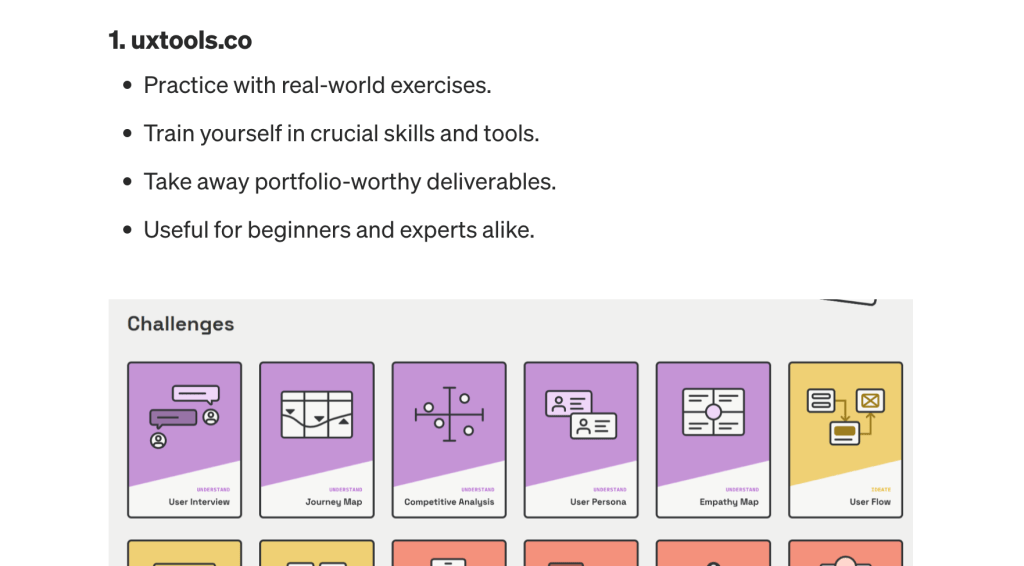Click the "User Persona" card label
The width and height of the screenshot is (1024, 566).
[598, 502]
